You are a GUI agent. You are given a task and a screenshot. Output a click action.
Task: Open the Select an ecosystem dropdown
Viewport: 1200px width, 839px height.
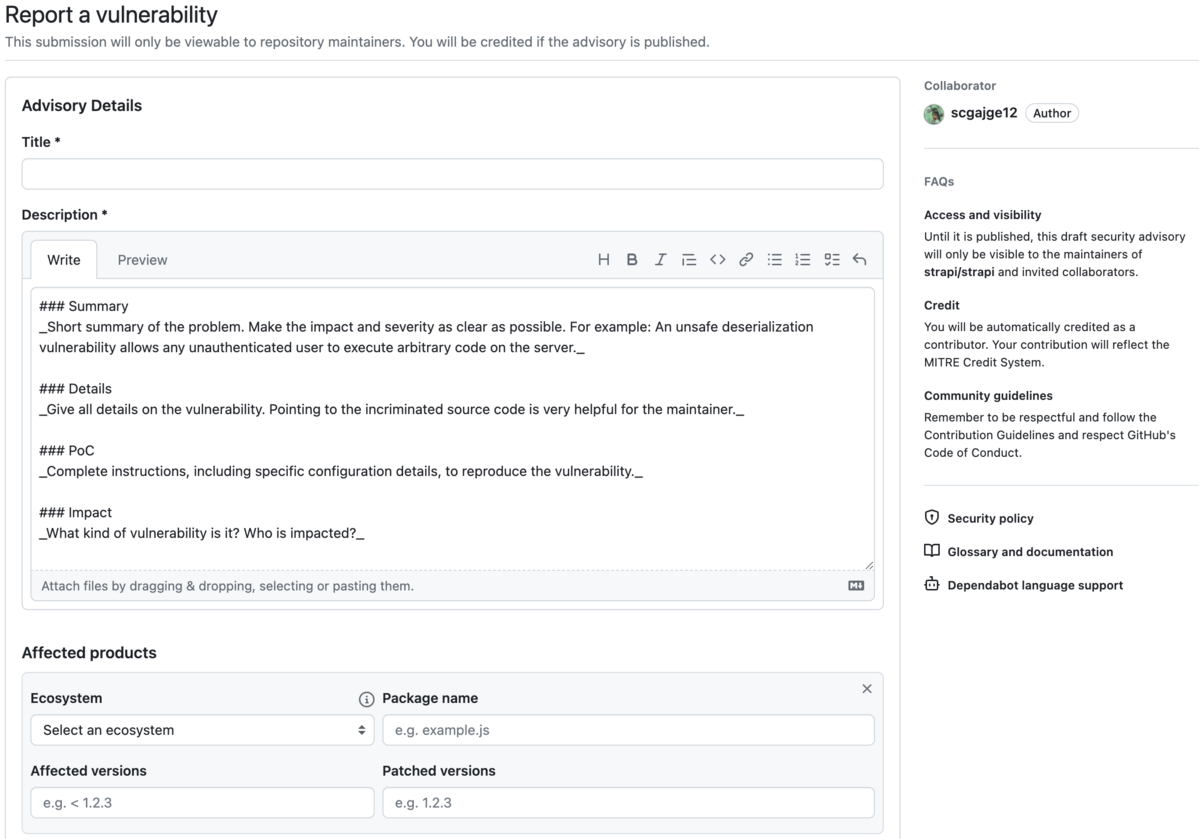point(202,730)
